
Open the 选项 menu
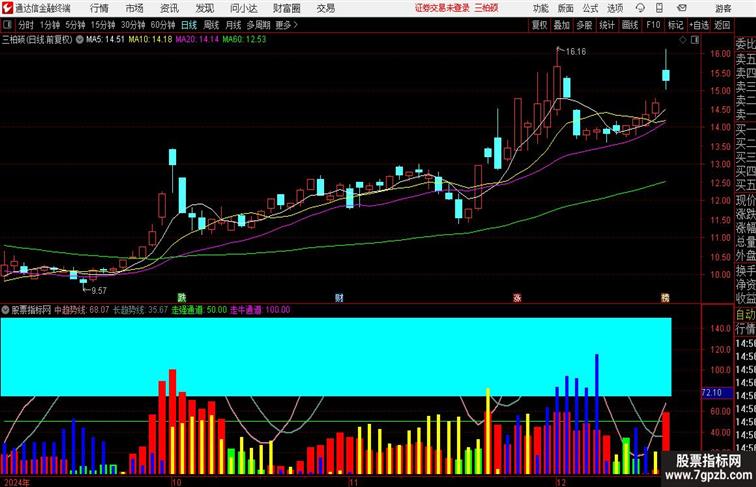click(615, 8)
